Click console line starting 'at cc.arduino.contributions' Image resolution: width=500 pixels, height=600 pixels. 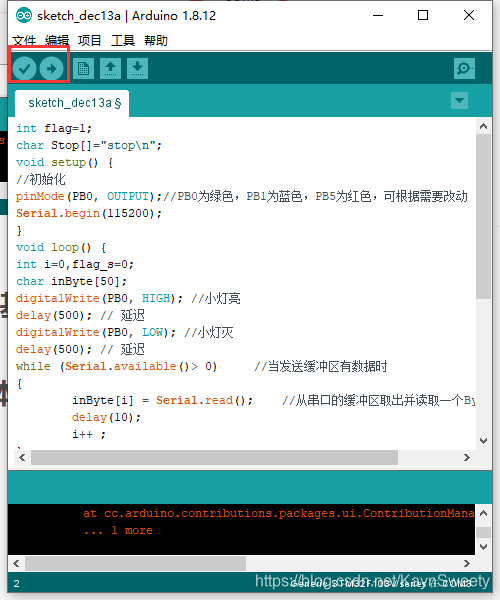[x=279, y=513]
